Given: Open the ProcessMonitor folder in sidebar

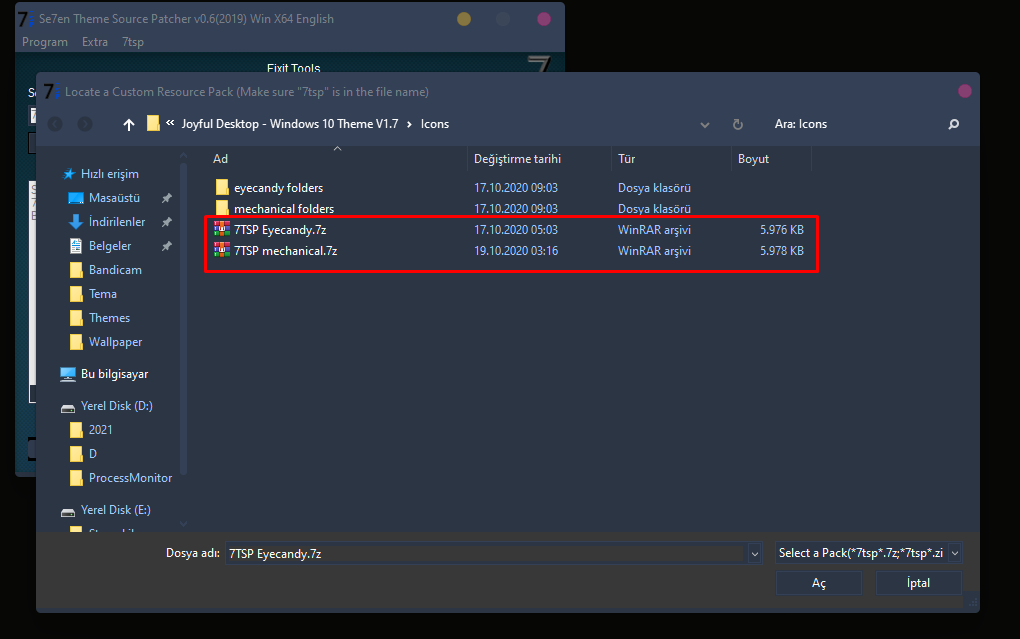Looking at the screenshot, I should point(130,478).
